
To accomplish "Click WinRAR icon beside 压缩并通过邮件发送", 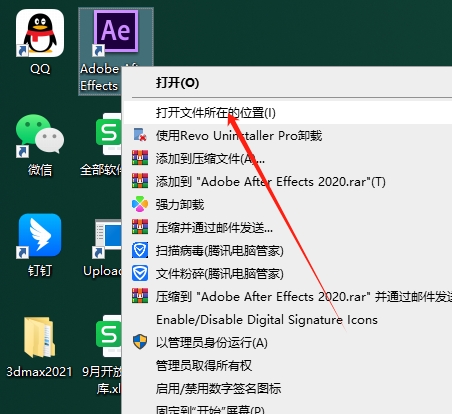I will [x=140, y=227].
